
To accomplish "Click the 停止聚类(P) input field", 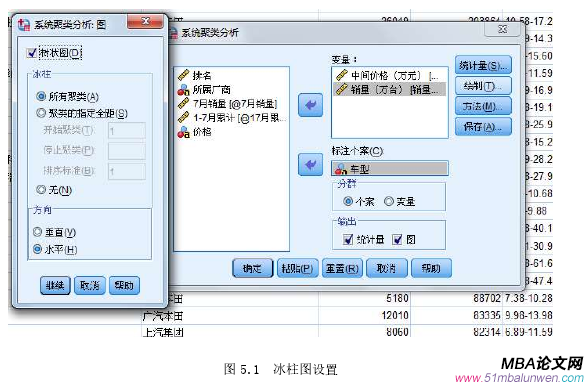I will (x=127, y=151).
